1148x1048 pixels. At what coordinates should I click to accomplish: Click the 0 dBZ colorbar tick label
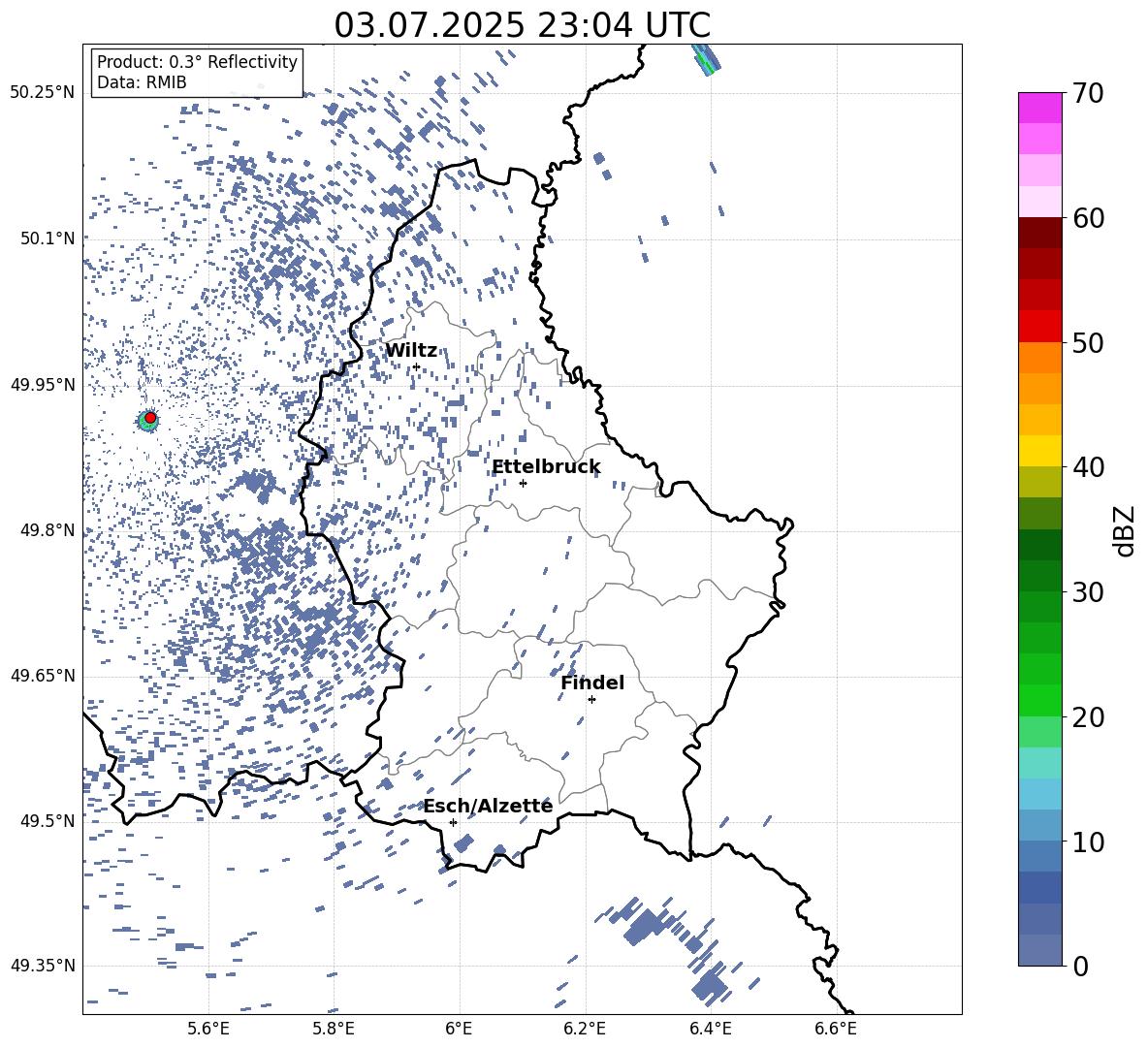click(1080, 966)
